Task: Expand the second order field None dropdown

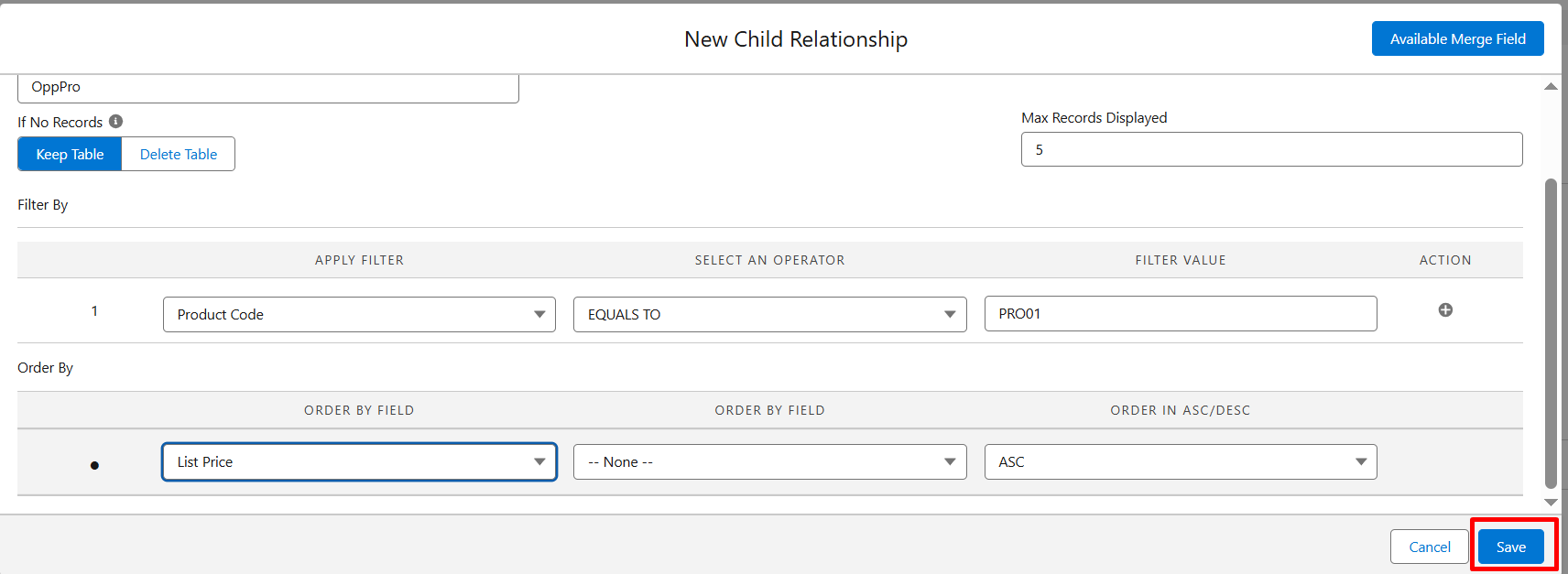Action: [x=769, y=462]
